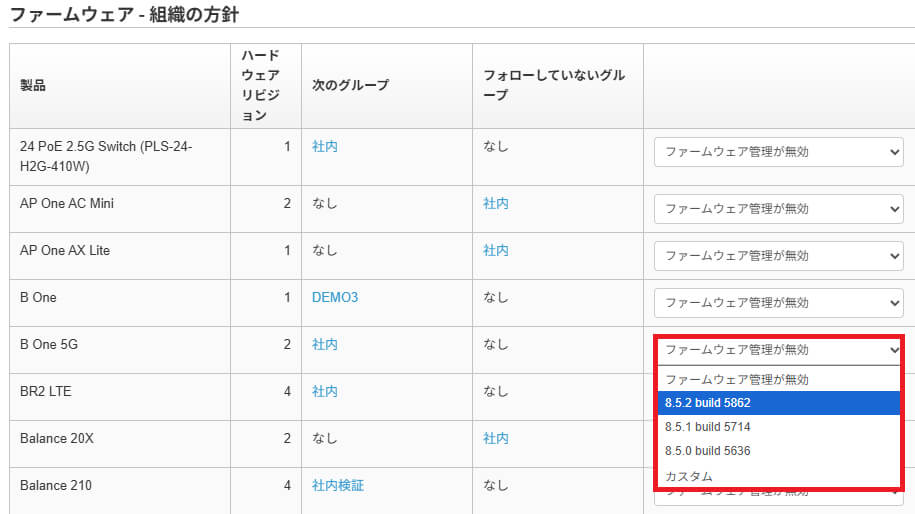The height and width of the screenshot is (514, 915).
Task: Open 社内 link in B One 5G row
Action: 324,344
